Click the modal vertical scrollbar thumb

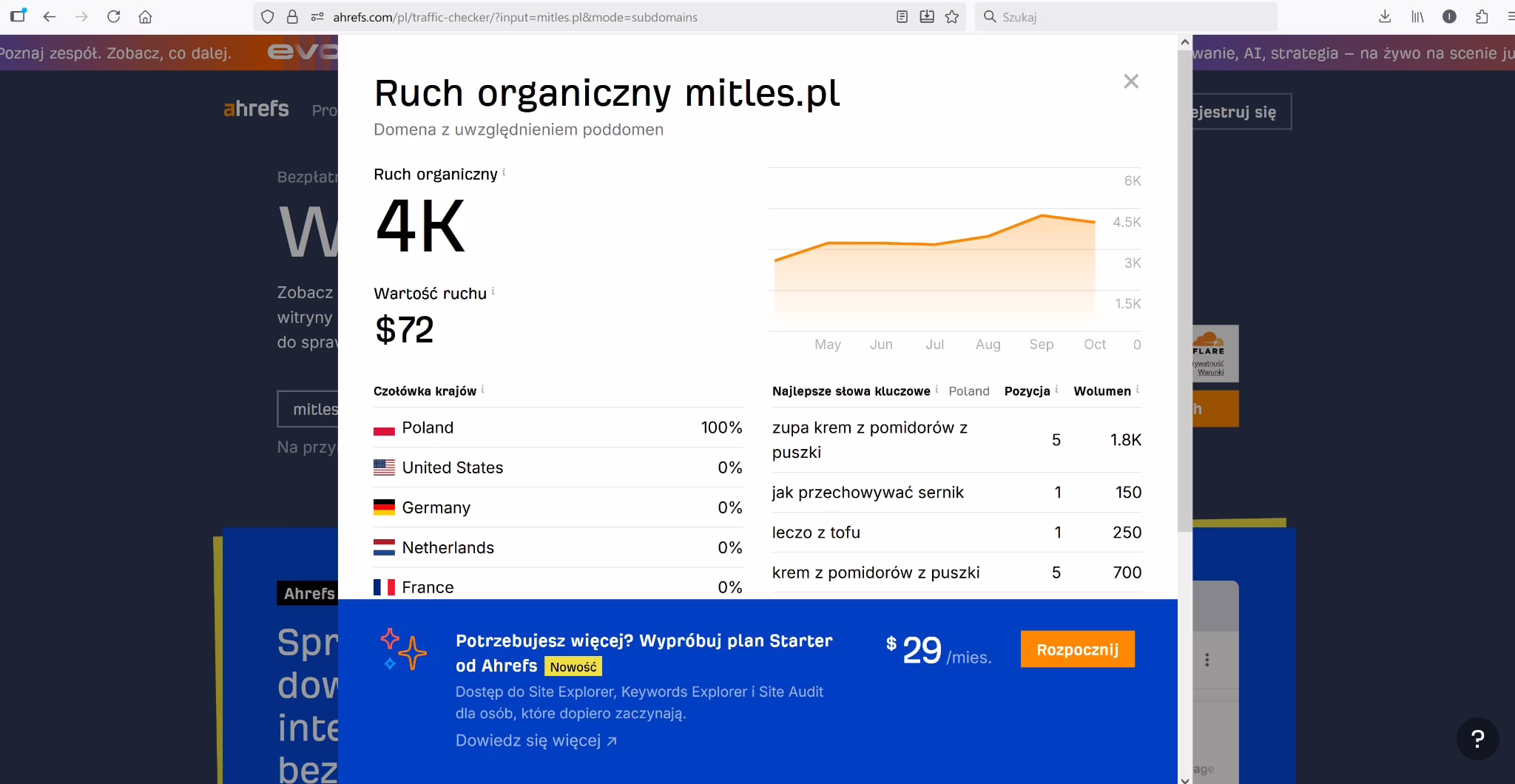pyautogui.click(x=1185, y=291)
